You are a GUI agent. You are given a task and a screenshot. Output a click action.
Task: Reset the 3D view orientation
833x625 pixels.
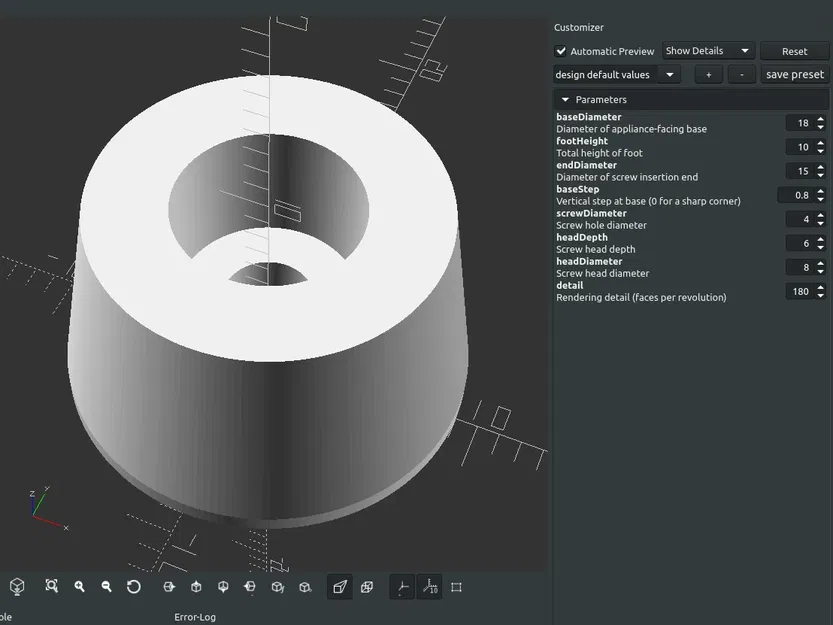(x=134, y=587)
